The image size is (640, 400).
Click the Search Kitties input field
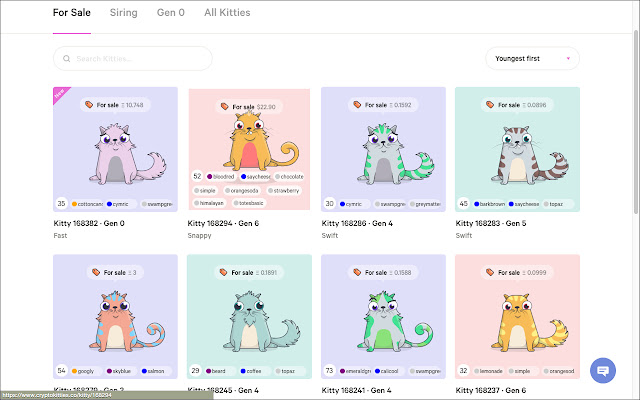(x=133, y=58)
